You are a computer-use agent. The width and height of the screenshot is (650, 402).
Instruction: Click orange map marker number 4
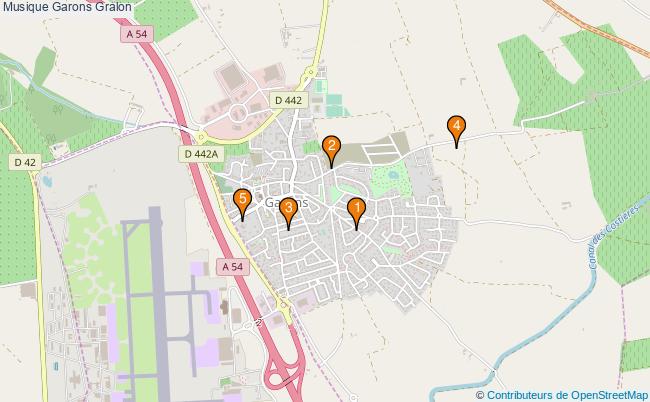pyautogui.click(x=456, y=131)
